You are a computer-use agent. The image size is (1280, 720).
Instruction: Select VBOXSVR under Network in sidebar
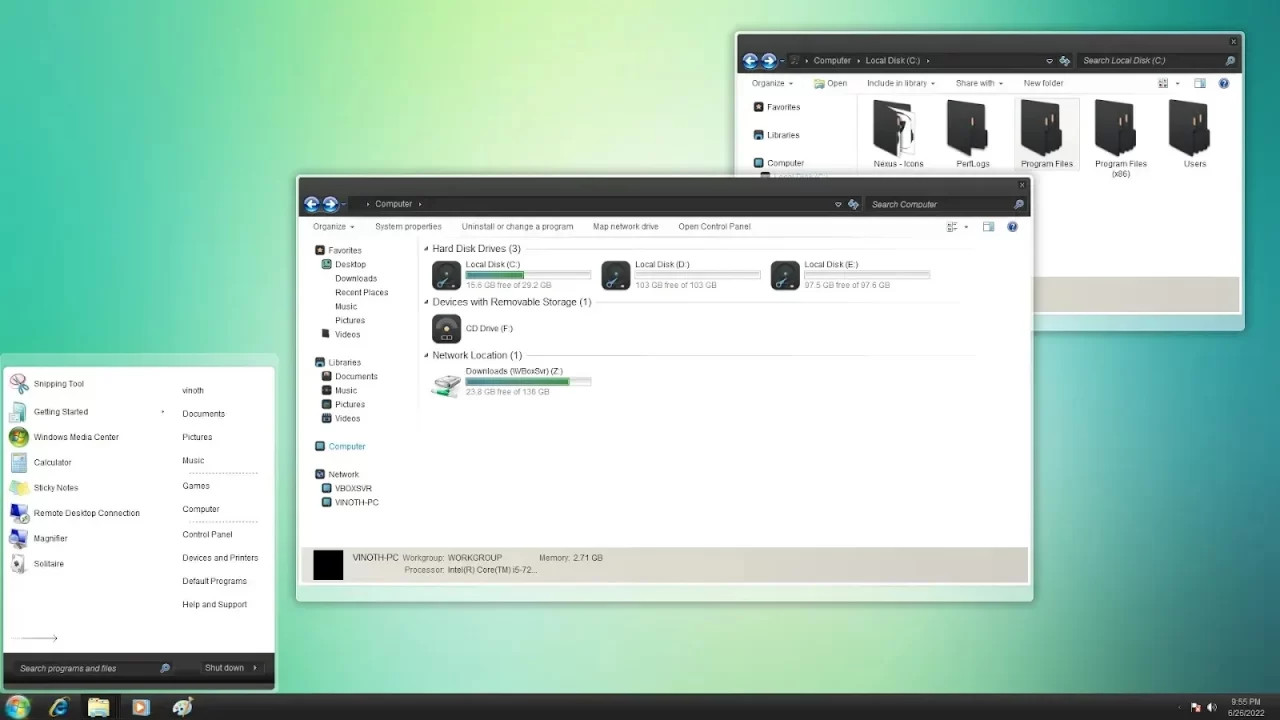click(353, 489)
